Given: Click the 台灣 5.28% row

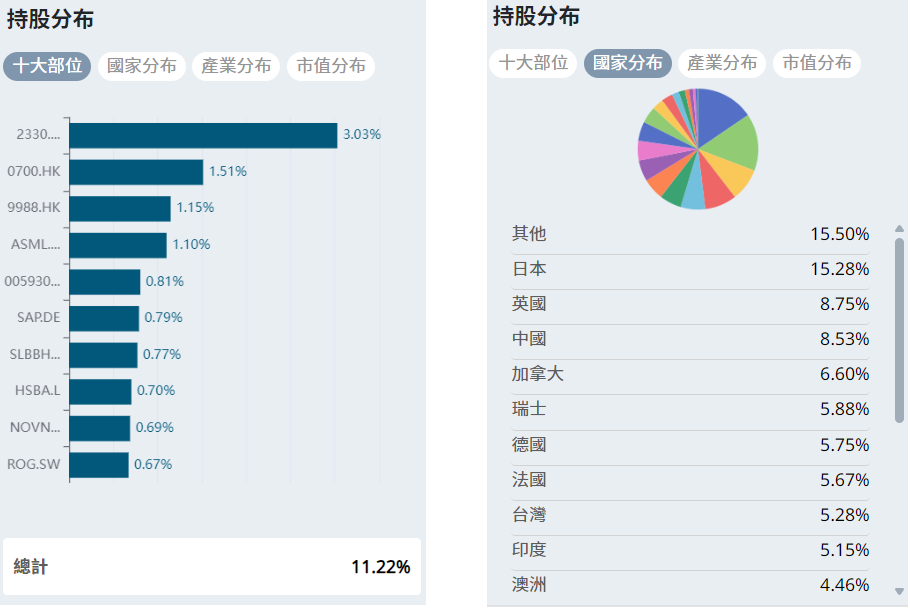Looking at the screenshot, I should coord(690,516).
